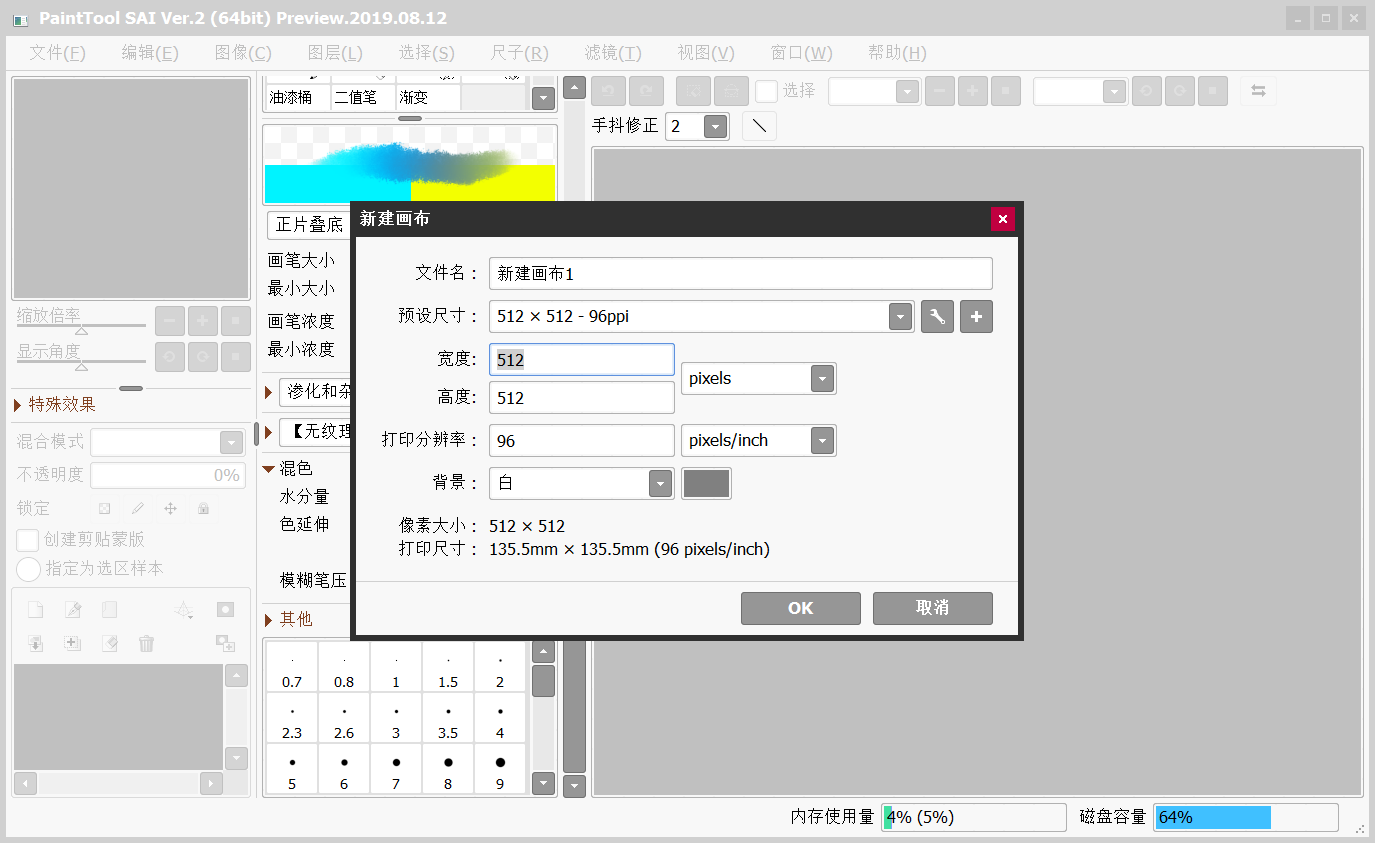Screen dimensions: 1375x843
Task: Open the 编辑(E) menu
Action: pyautogui.click(x=150, y=53)
